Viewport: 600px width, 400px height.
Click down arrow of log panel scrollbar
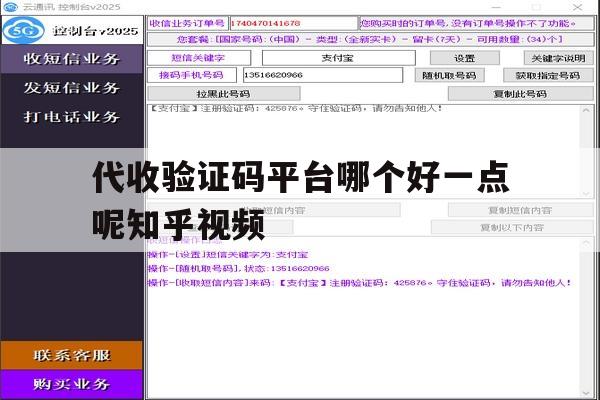(x=586, y=393)
